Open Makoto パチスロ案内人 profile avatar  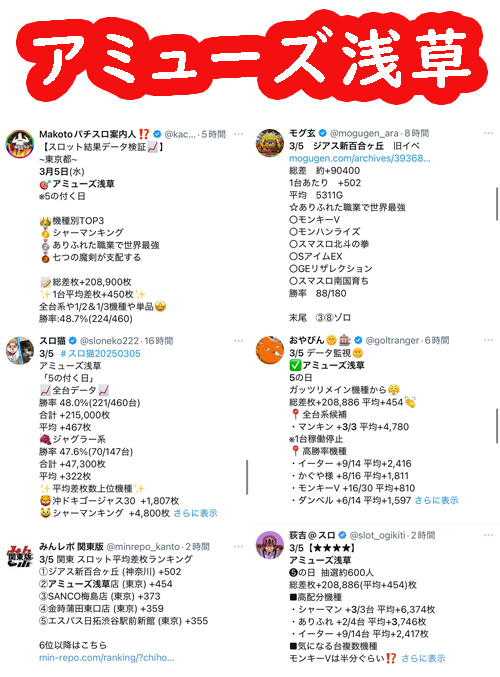pos(19,143)
